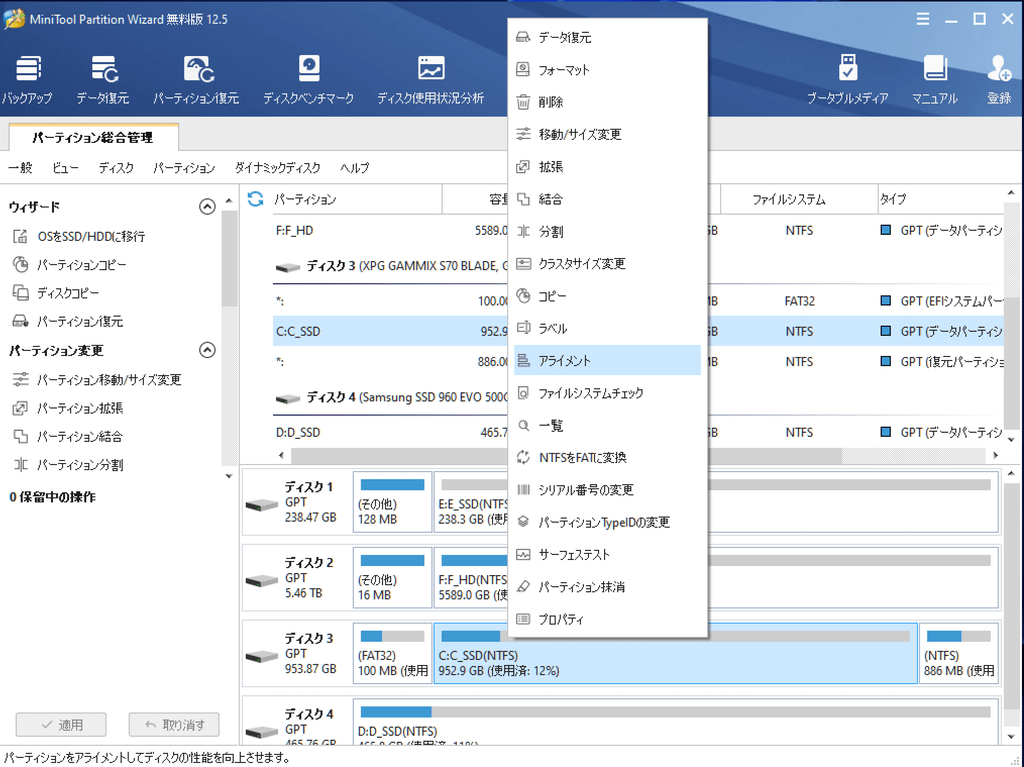Select ラベル from the context menu

(x=607, y=328)
